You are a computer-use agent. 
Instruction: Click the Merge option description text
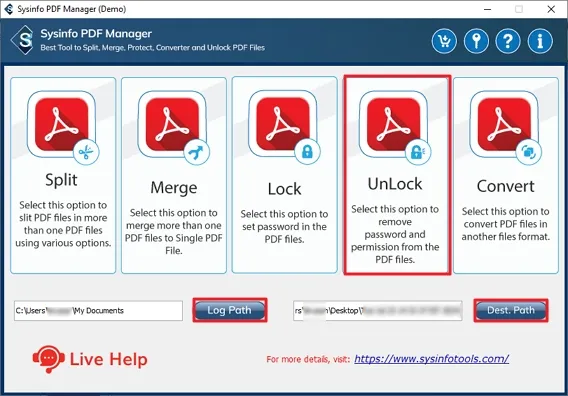pyautogui.click(x=174, y=232)
